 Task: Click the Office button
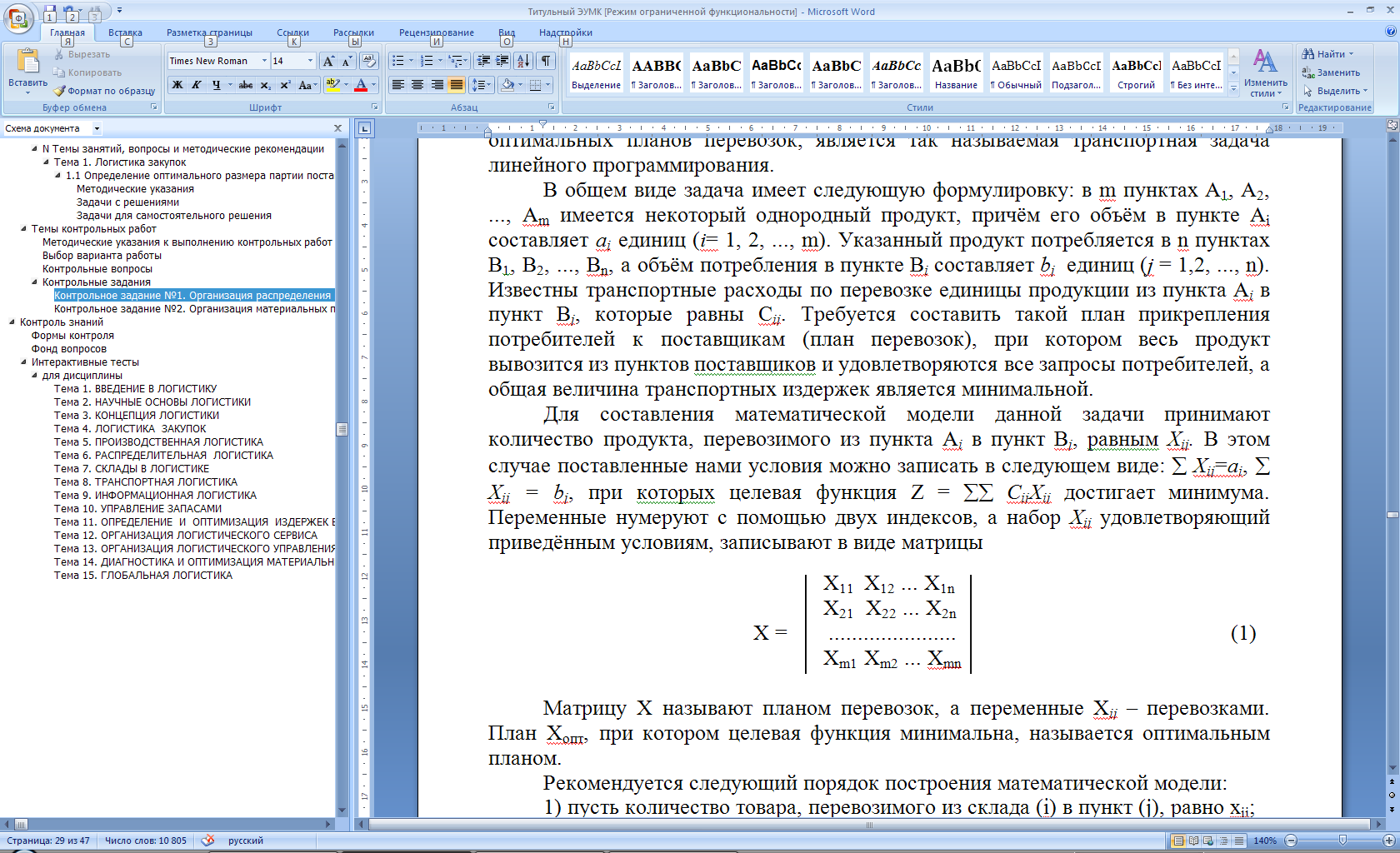(18, 18)
